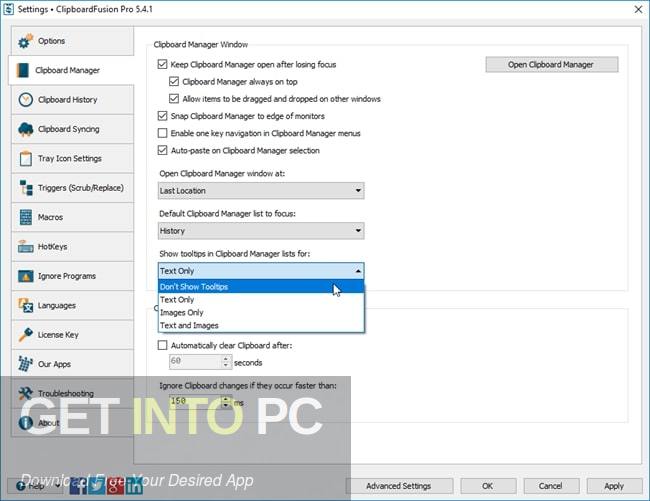
Task: Collapse the Show tooltips Text Only dropdown
Action: 261,271
